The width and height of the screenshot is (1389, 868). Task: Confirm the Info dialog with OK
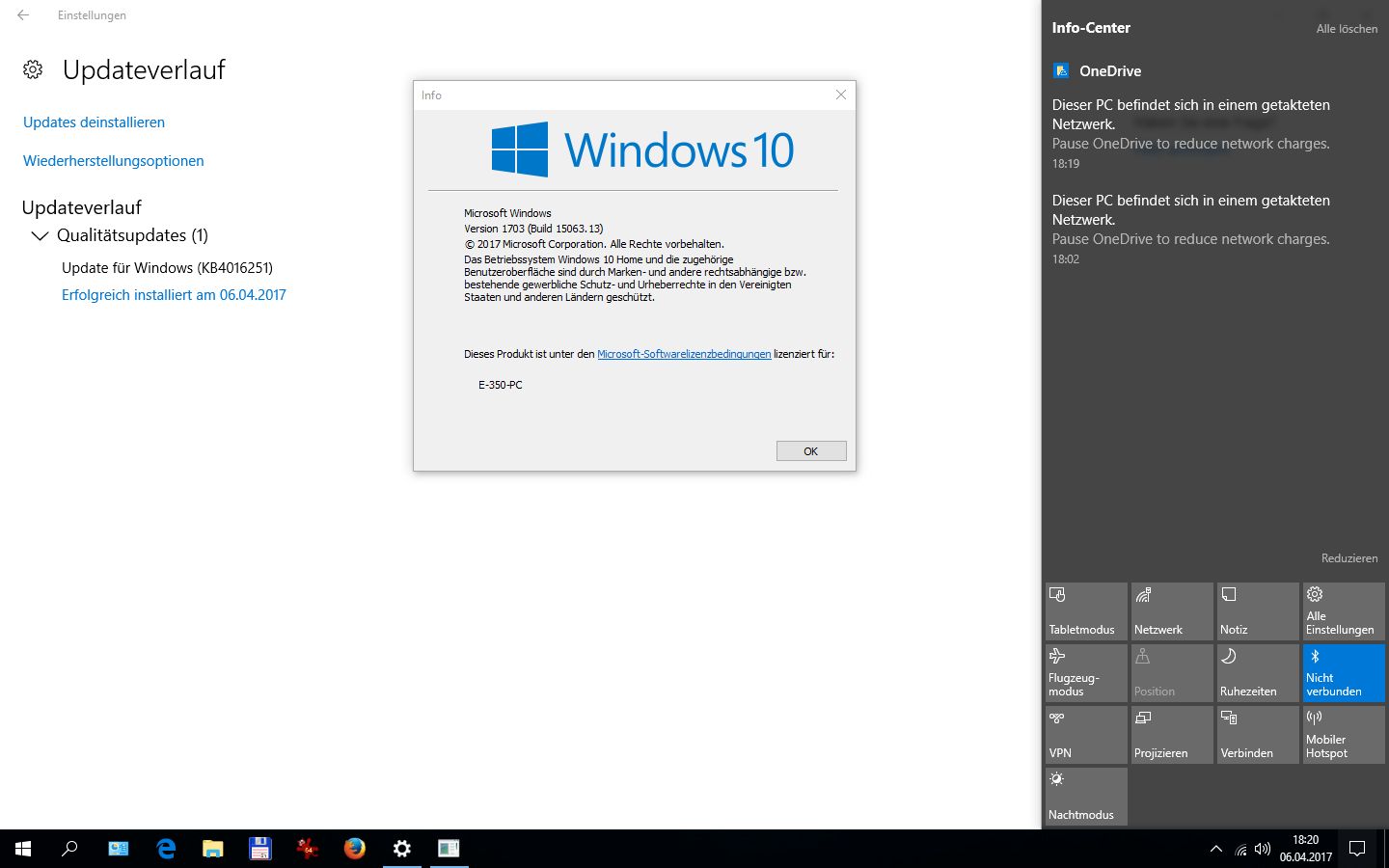tap(811, 451)
